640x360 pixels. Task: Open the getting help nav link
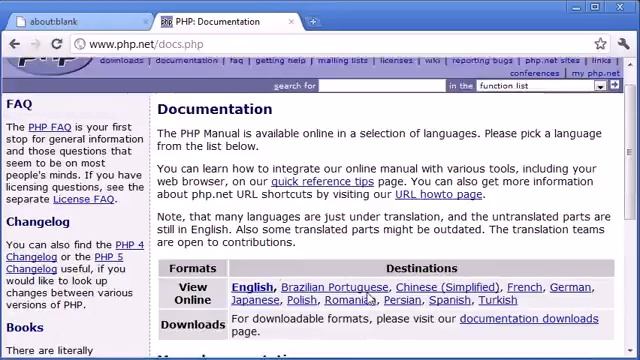[280, 60]
